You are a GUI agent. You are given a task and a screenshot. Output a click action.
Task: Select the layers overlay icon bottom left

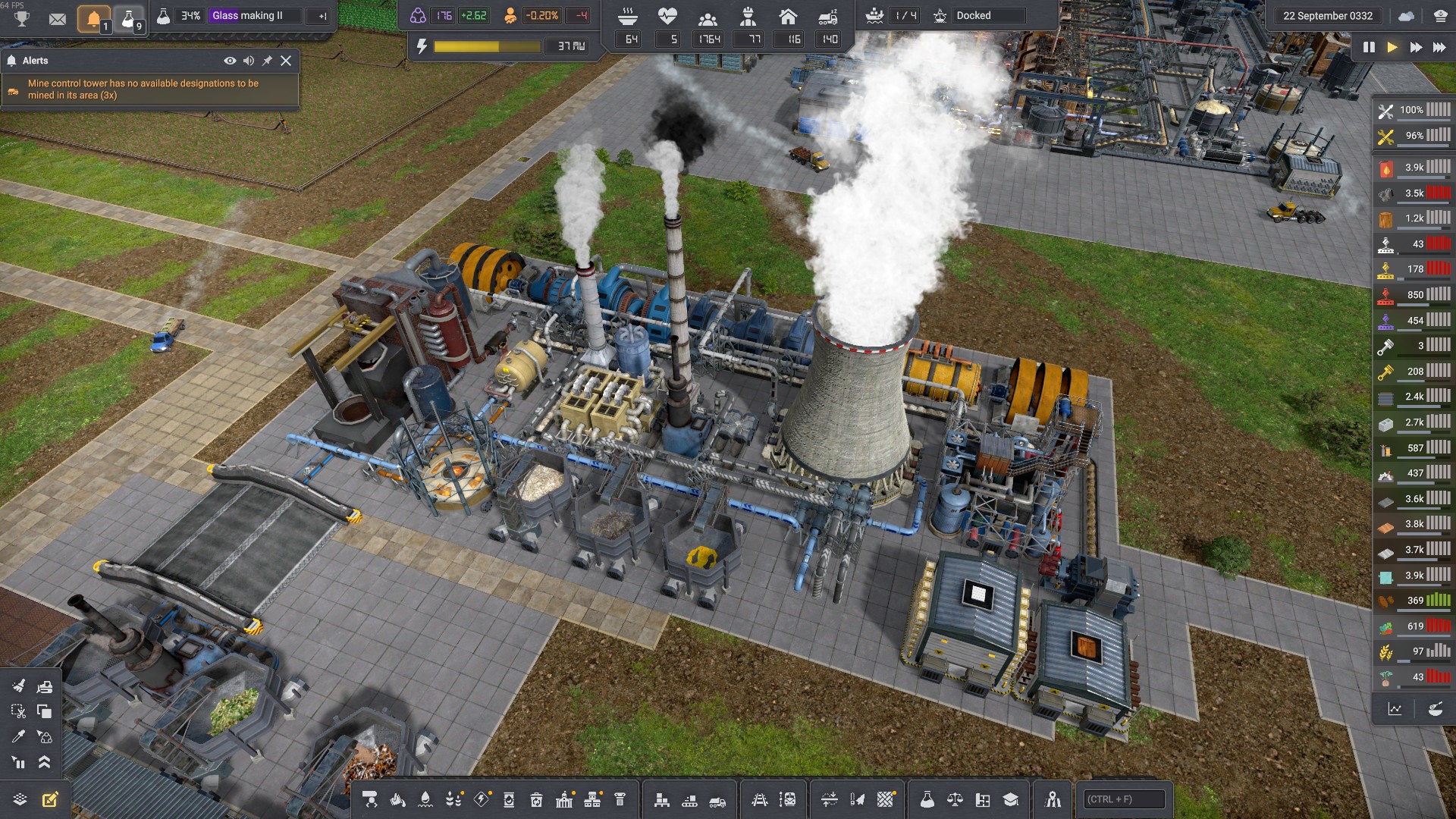click(x=20, y=799)
